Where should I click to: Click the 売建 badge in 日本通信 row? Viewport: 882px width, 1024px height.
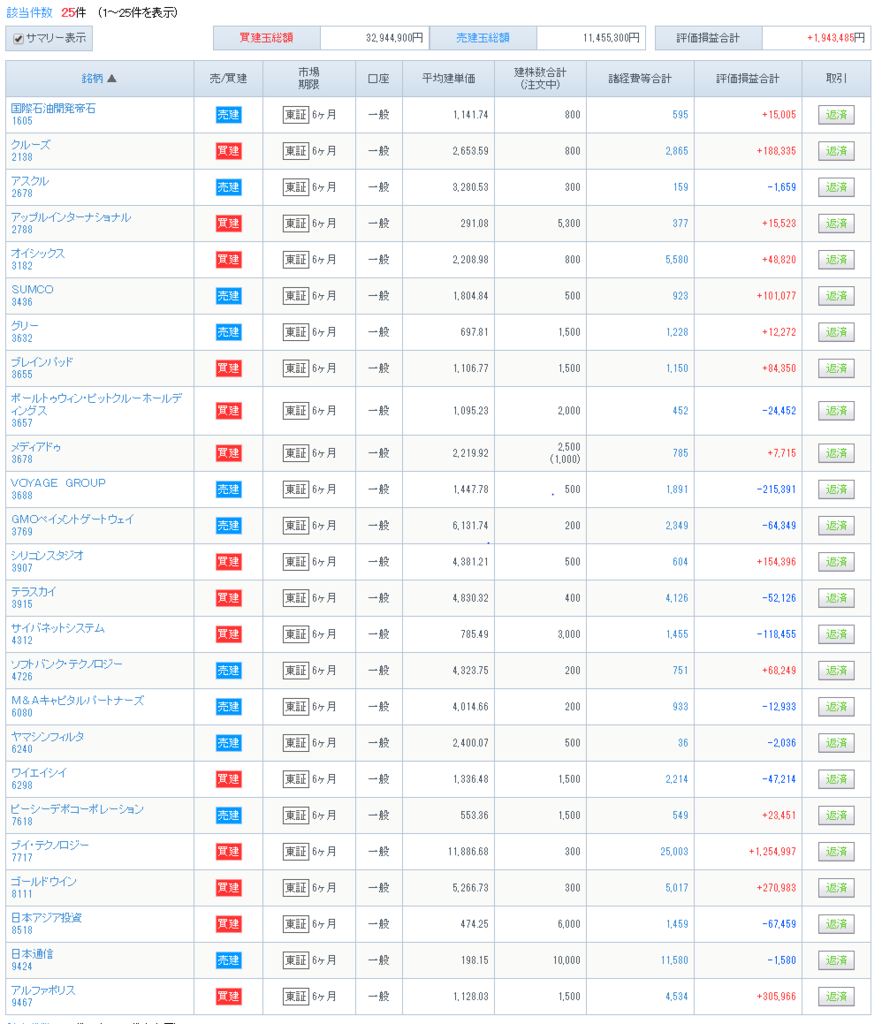pos(228,961)
